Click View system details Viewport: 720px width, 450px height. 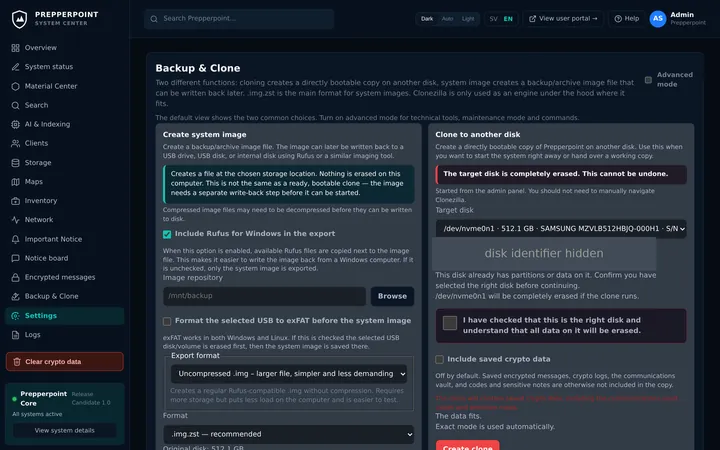[x=65, y=431]
